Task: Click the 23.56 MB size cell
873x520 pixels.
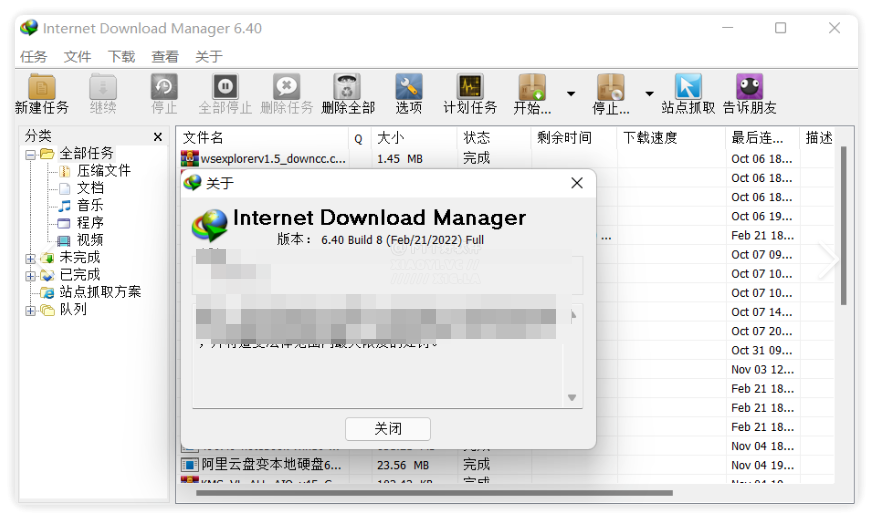Action: point(403,465)
